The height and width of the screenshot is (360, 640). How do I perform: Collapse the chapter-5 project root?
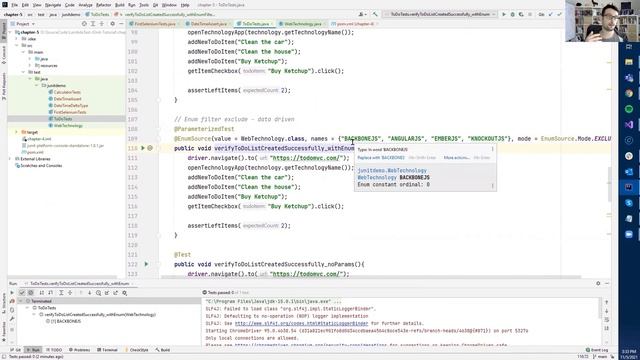11,32
